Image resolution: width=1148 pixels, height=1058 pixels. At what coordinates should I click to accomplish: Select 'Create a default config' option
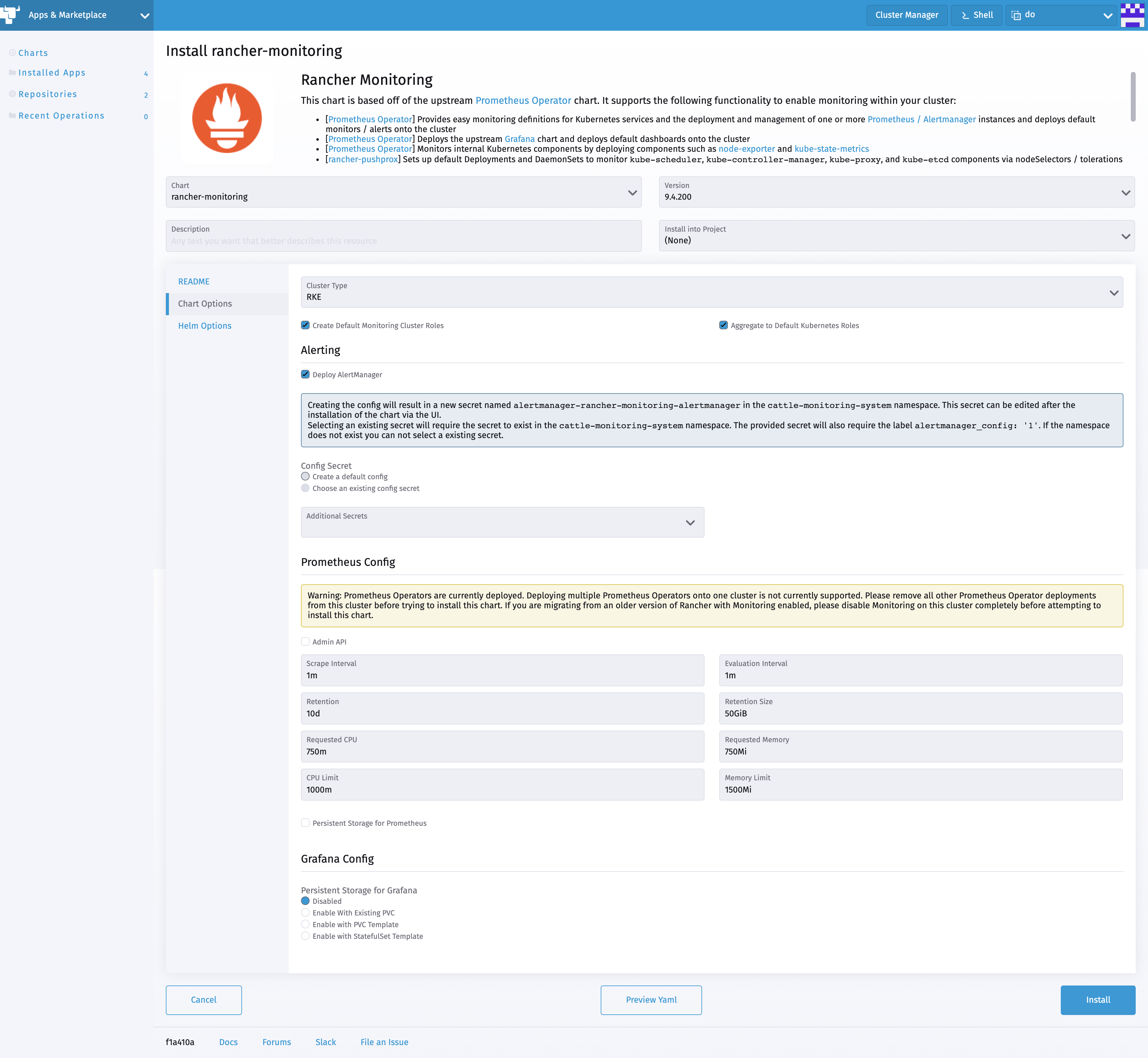tap(305, 476)
